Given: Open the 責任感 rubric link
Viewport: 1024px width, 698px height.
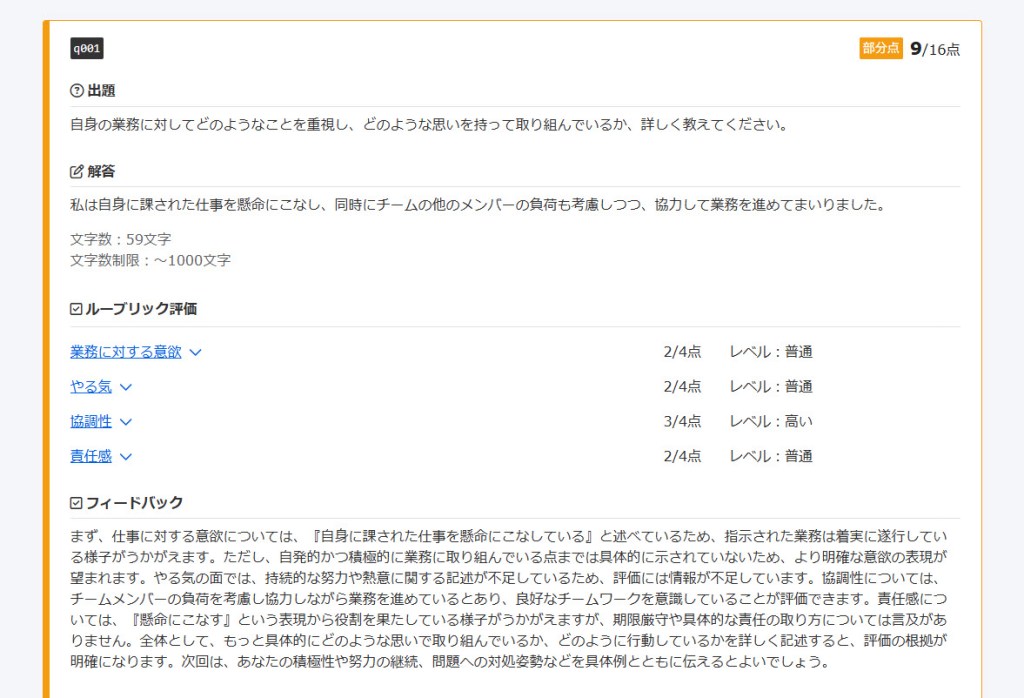Looking at the screenshot, I should [91, 457].
